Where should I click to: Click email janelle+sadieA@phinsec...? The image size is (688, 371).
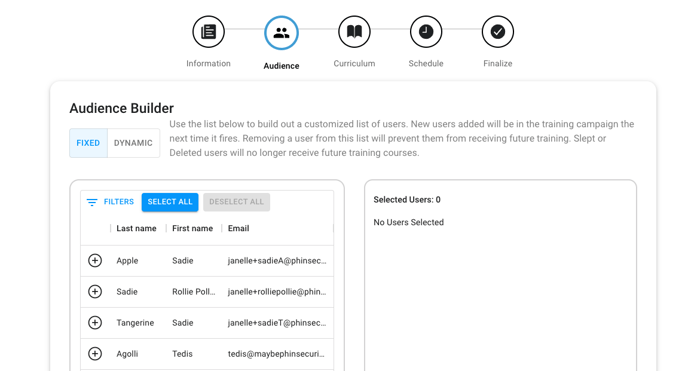click(277, 260)
